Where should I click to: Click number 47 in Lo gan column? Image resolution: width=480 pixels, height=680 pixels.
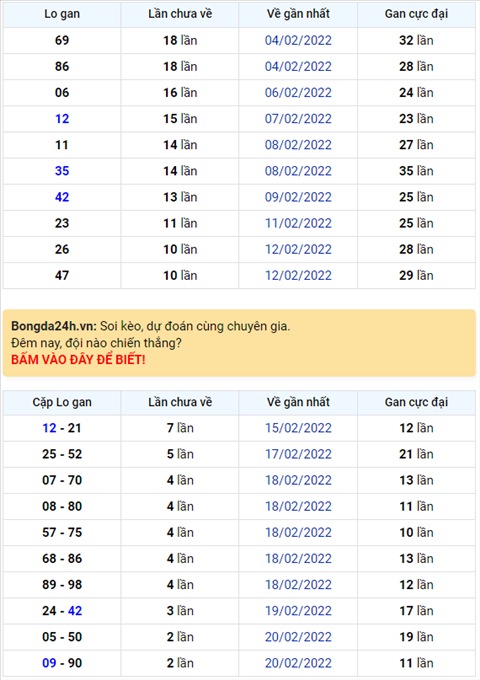[x=62, y=275]
